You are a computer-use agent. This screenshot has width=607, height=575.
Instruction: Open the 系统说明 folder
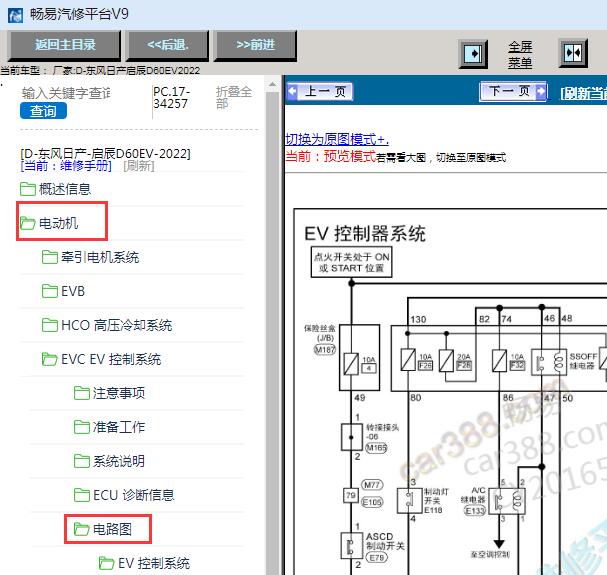click(110, 461)
